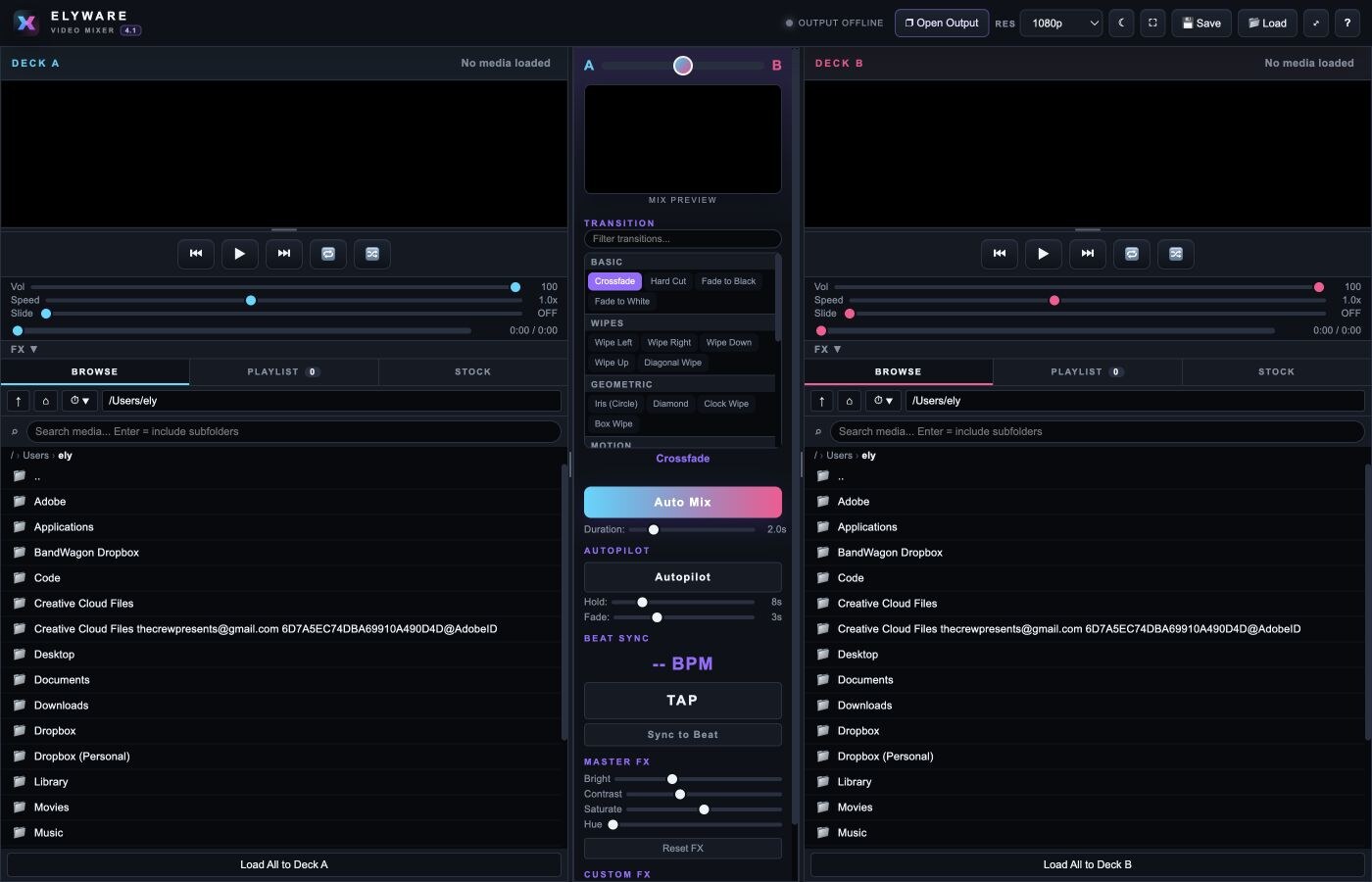This screenshot has width=1372, height=882.
Task: Toggle fullscreen view icon in header
Action: point(1152,23)
